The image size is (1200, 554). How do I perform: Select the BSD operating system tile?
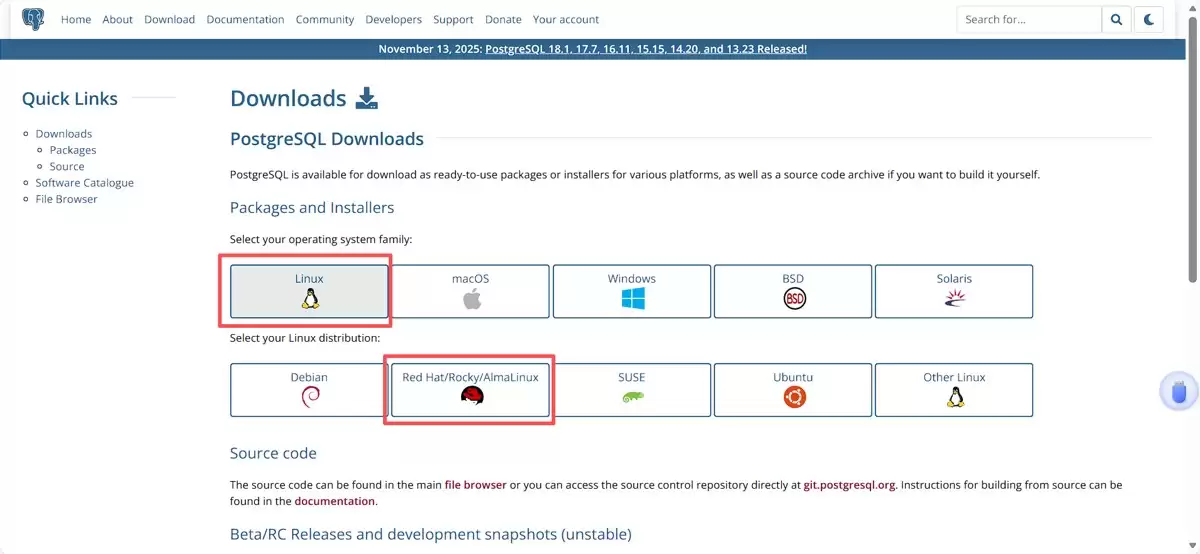(x=793, y=291)
